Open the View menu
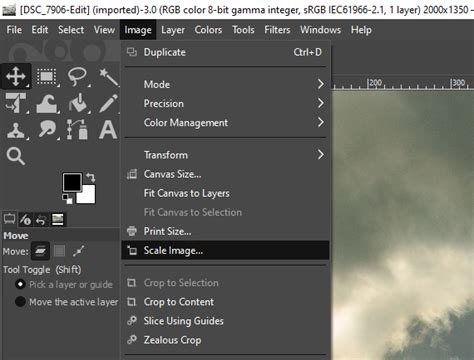Screen dimensions: 474x360 pos(104,30)
